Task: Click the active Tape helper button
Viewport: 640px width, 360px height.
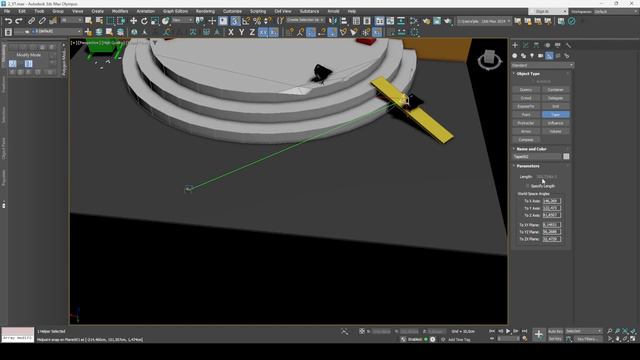Action: (556, 115)
